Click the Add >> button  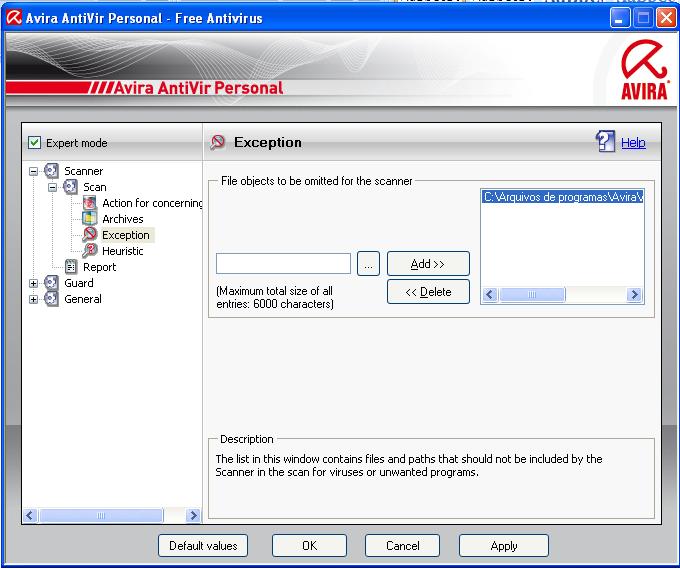428,264
